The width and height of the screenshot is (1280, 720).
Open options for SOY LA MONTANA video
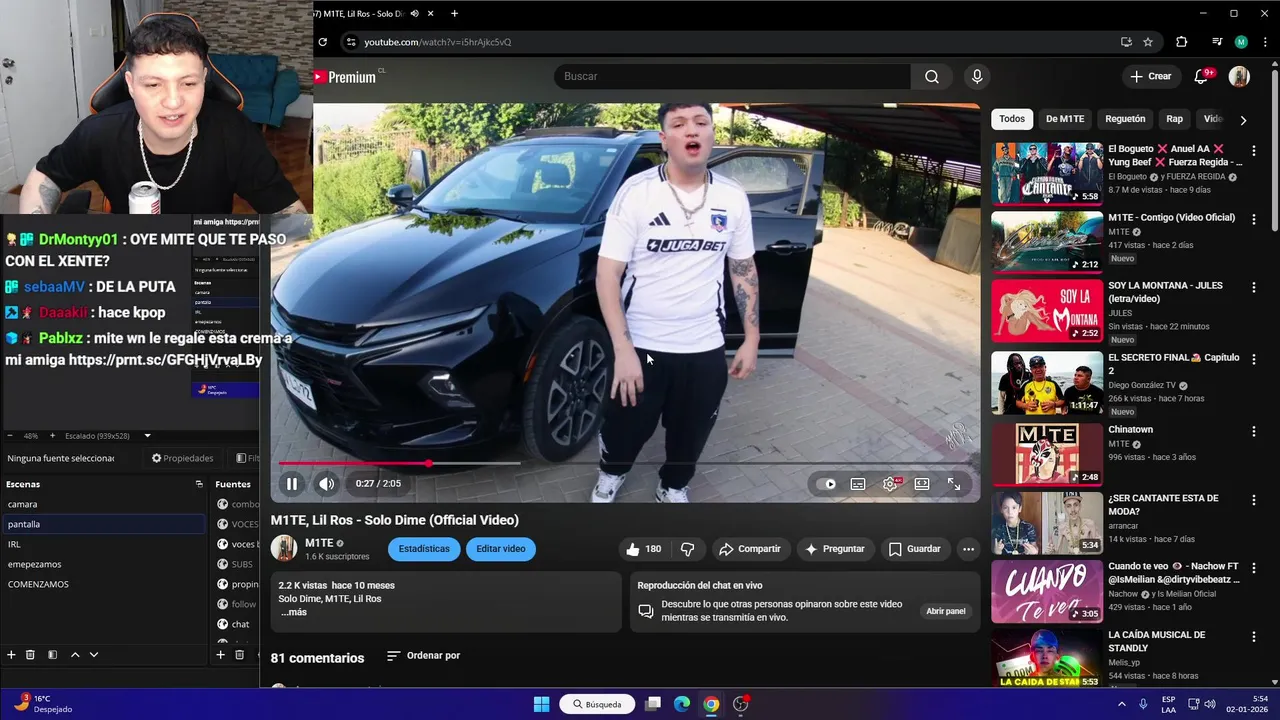point(1253,287)
